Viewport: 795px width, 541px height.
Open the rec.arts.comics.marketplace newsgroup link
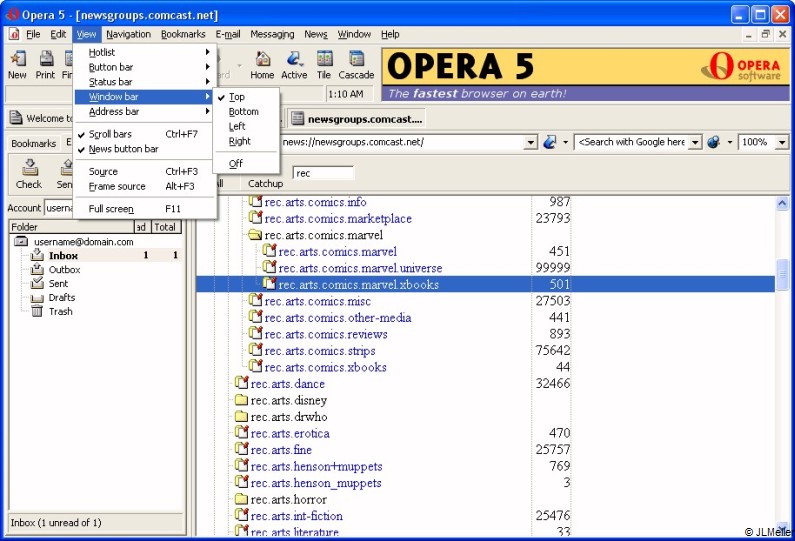coord(338,219)
